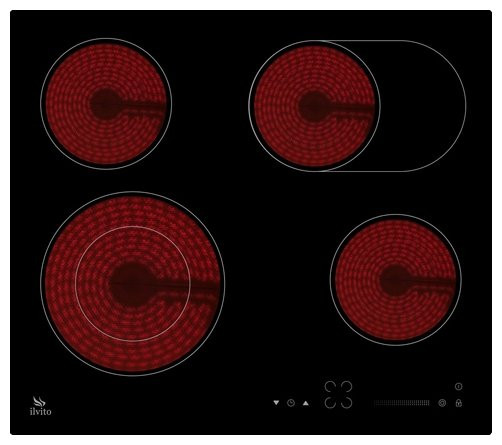This screenshot has height=445, width=502.
Task: Click the dark center of top-left burner
Action: click(x=105, y=104)
